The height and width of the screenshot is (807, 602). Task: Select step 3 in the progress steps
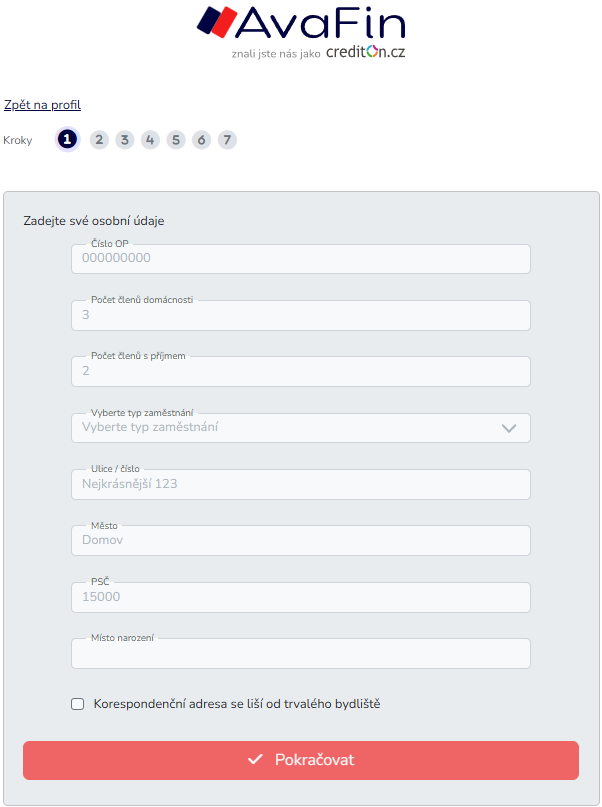pos(124,140)
